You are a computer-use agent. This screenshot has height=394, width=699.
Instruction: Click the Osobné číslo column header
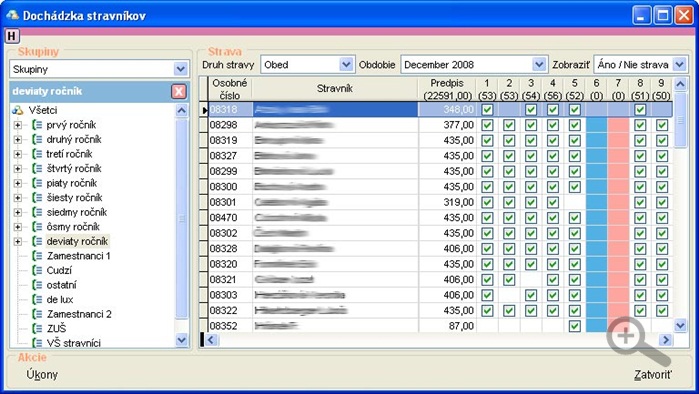(230, 89)
